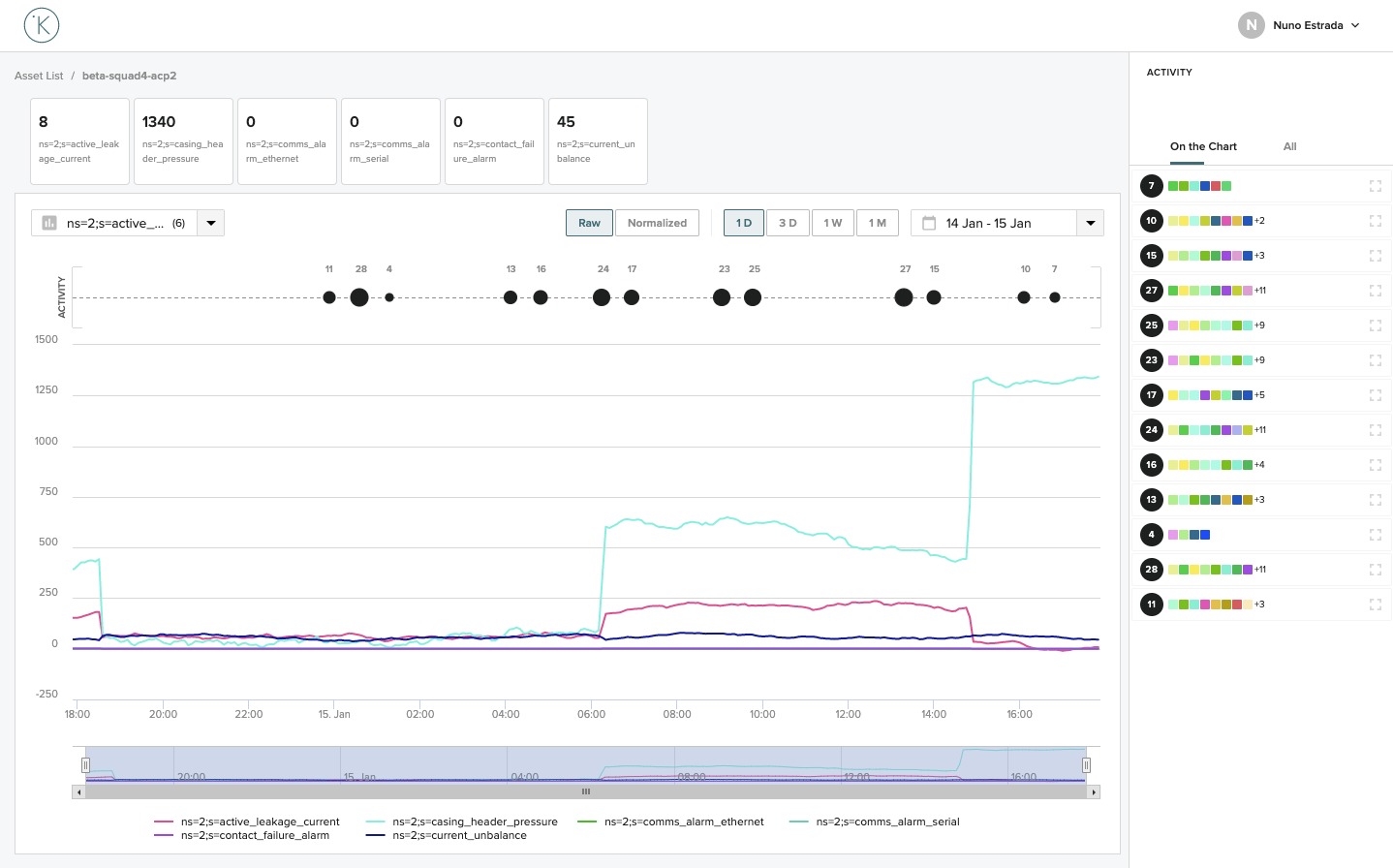Select the On the Chart tab
This screenshot has height=868, width=1393.
click(1203, 146)
